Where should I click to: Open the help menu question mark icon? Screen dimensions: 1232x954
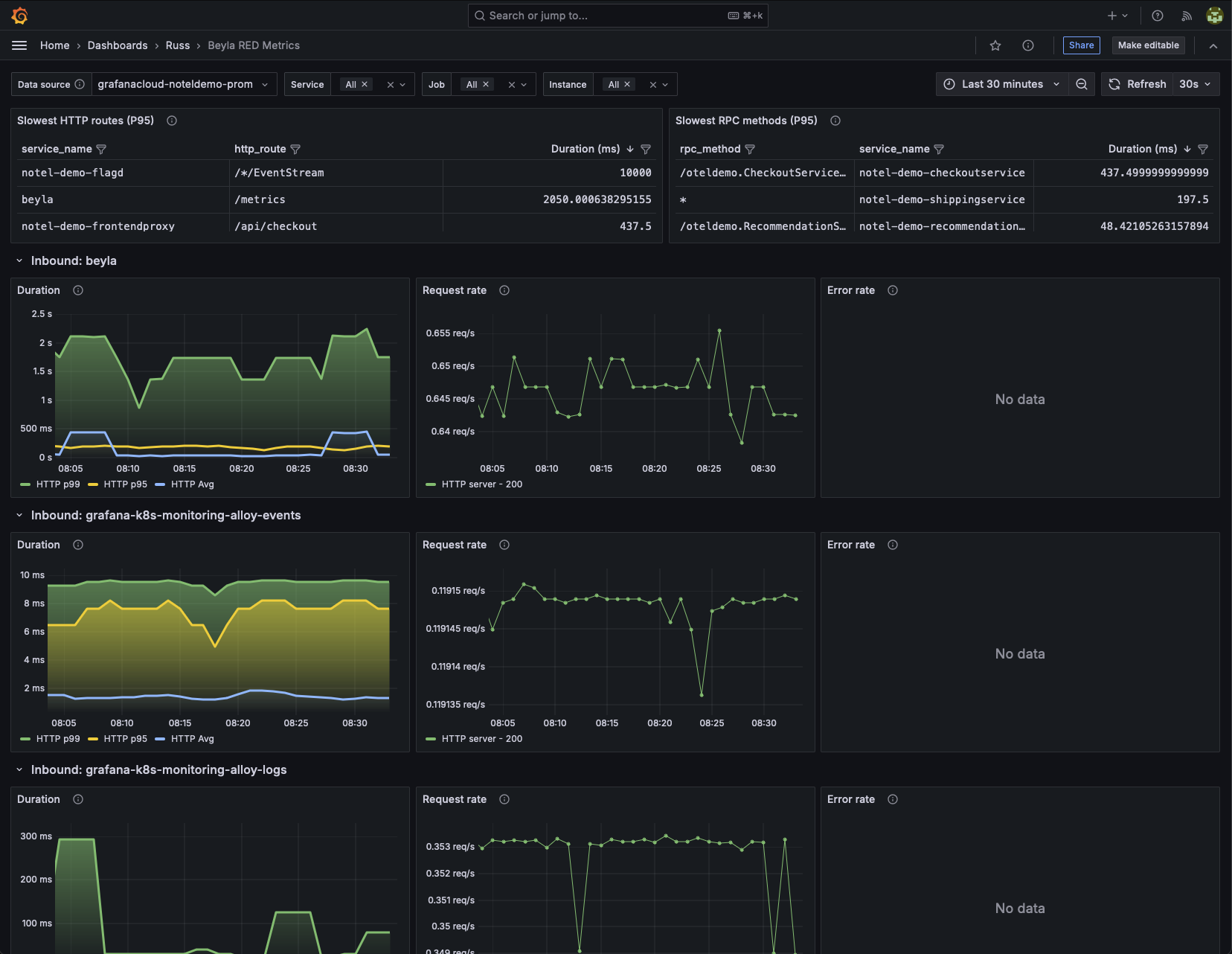[x=1157, y=15]
